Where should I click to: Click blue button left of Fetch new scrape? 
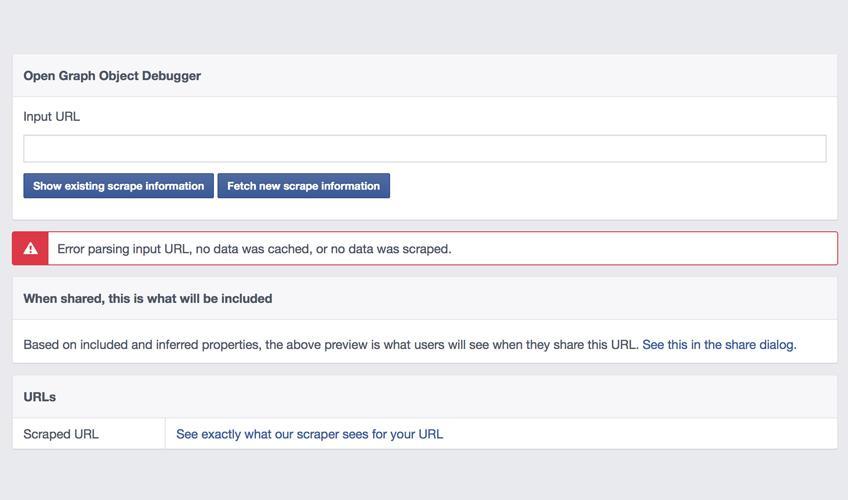pos(118,186)
